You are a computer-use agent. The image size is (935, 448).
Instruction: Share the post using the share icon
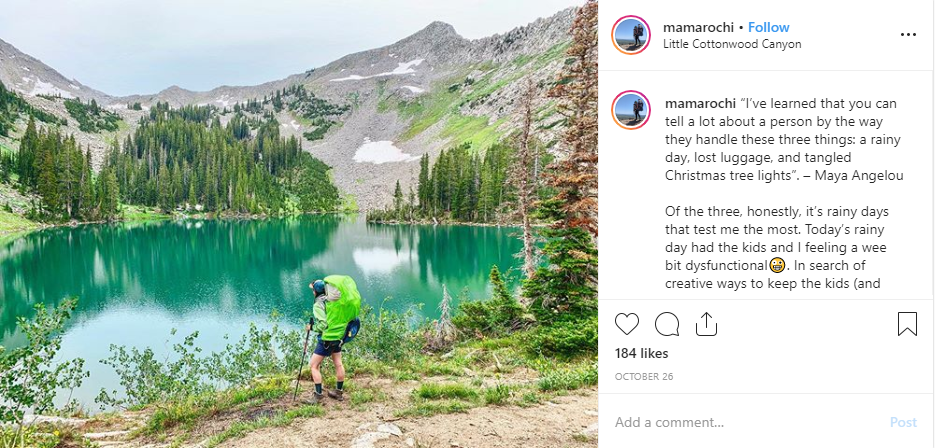pyautogui.click(x=706, y=324)
